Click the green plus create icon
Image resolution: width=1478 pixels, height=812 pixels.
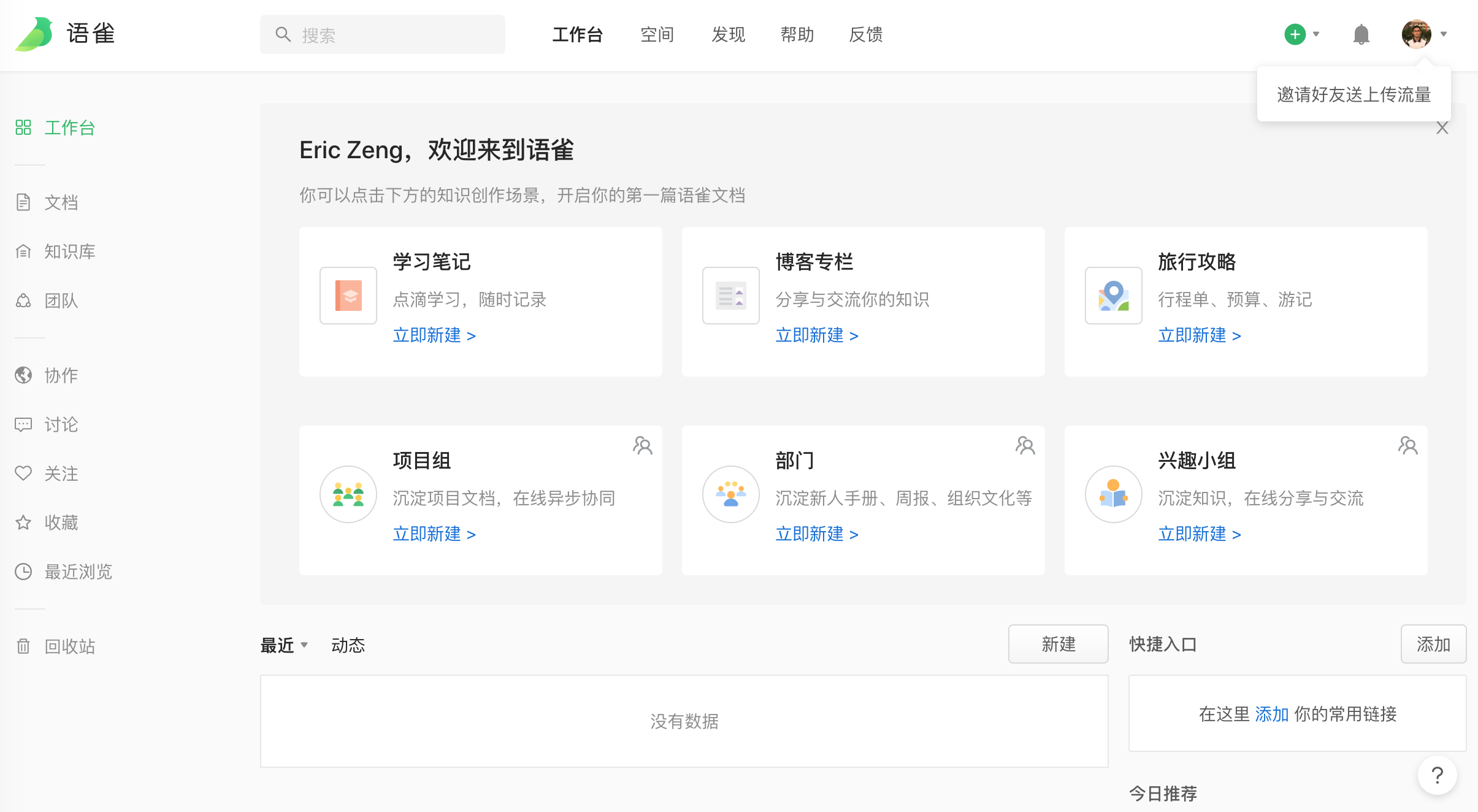pos(1295,34)
